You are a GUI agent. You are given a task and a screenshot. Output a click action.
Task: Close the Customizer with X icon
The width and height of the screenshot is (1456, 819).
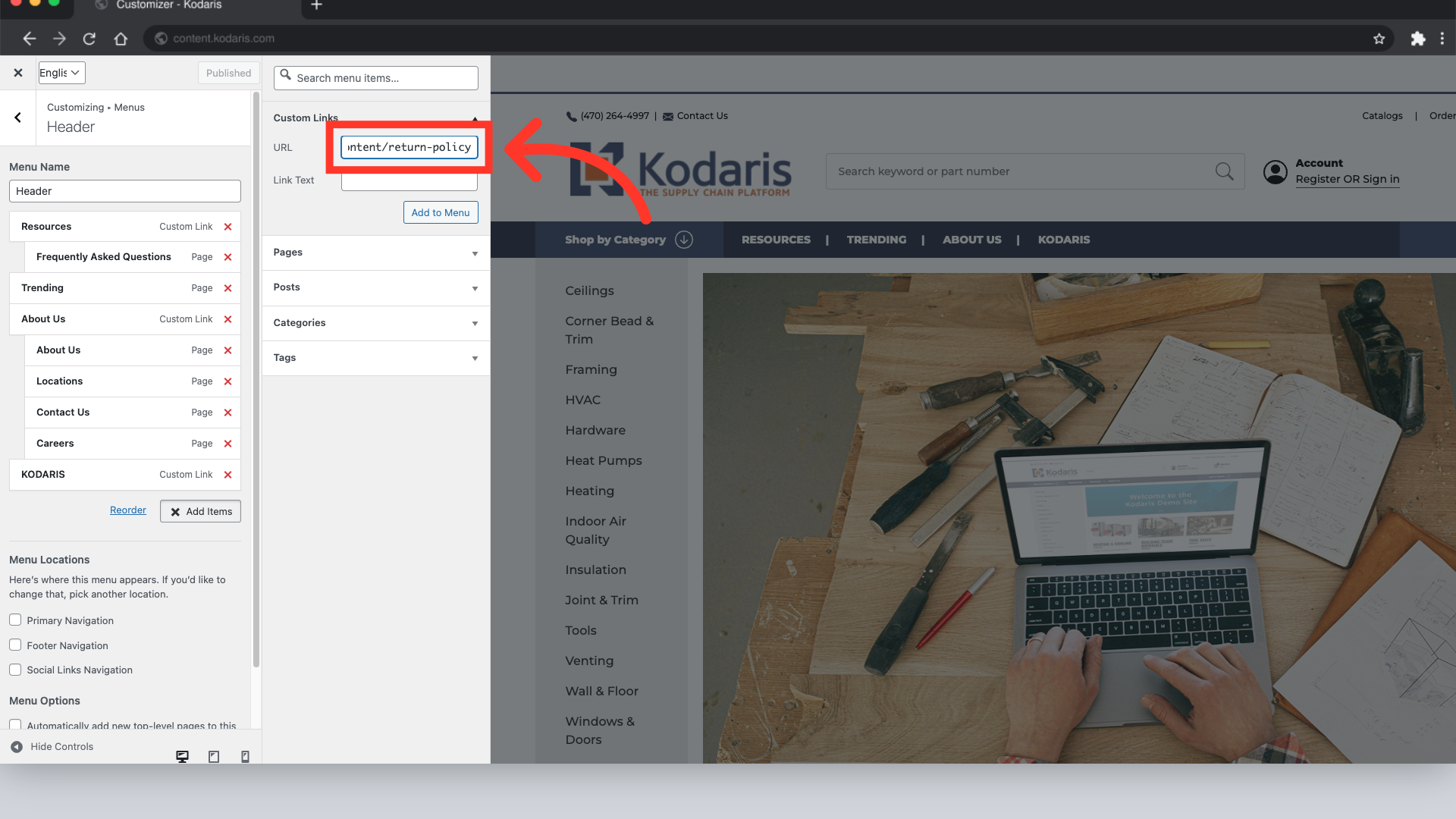[18, 73]
